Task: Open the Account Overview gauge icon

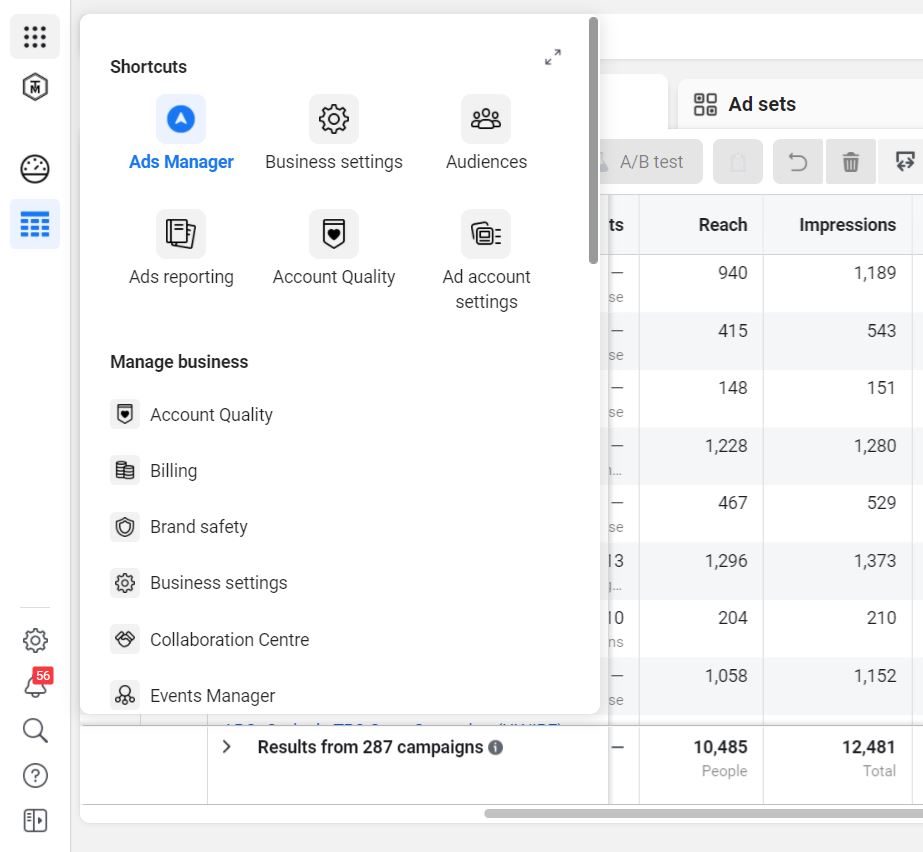Action: coord(35,169)
